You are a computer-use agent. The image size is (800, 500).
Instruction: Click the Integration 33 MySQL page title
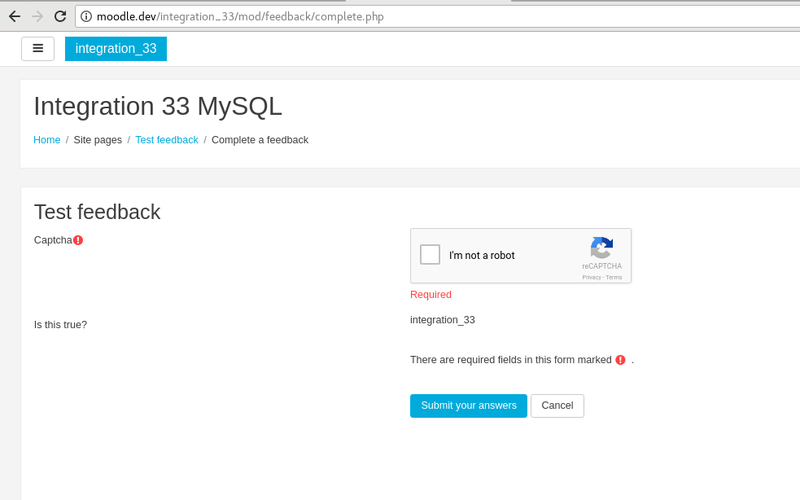click(158, 106)
